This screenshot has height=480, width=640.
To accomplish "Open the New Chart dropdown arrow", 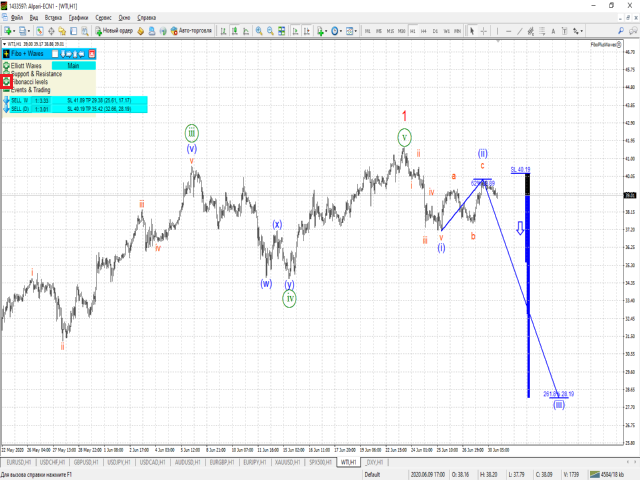I will [x=14, y=31].
